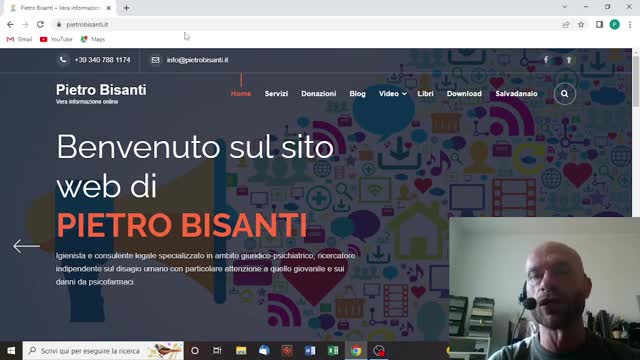Click the URL address bar pietrobisanti.it
640x360 pixels.
pyautogui.click(x=306, y=24)
